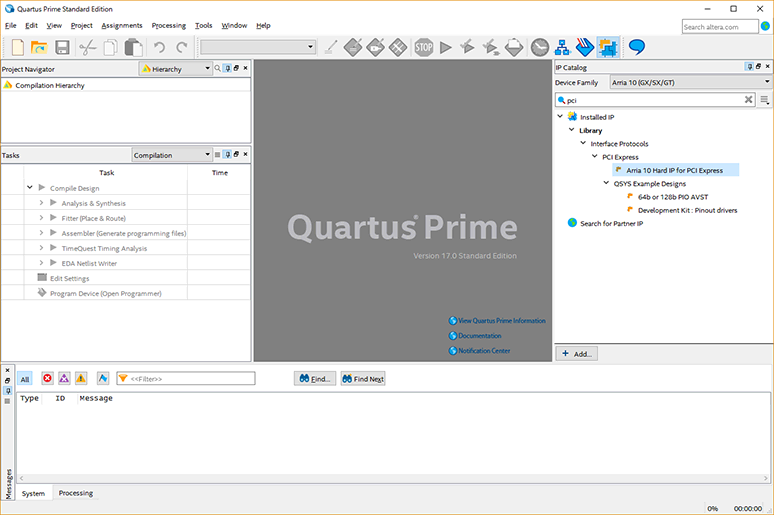Open the Tools menu
The height and width of the screenshot is (515, 774).
coord(203,26)
